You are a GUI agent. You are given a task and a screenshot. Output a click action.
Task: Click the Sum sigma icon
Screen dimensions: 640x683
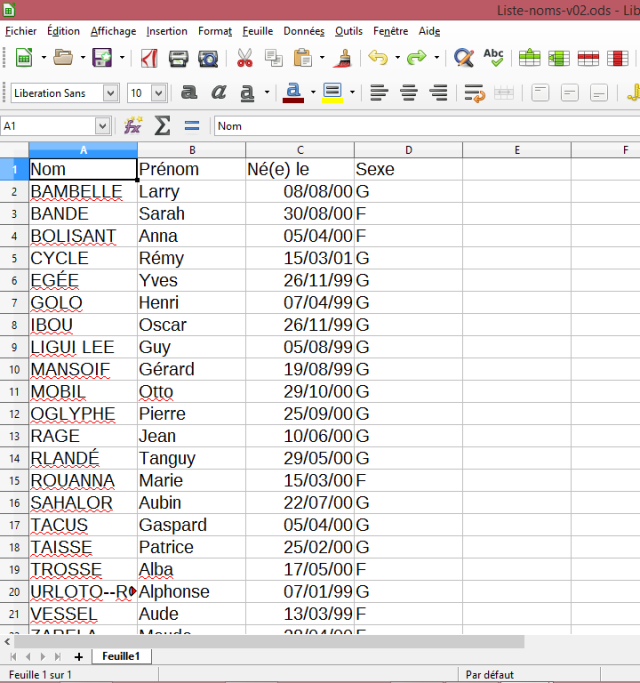pyautogui.click(x=162, y=126)
